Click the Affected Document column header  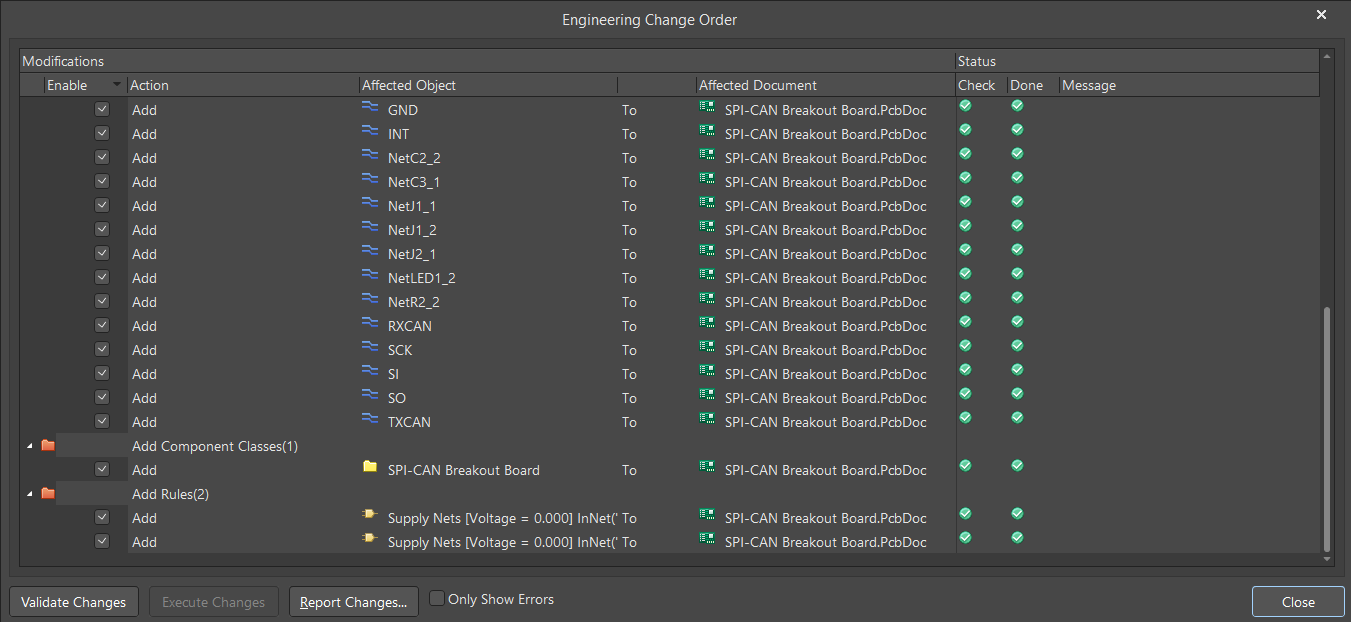point(825,85)
